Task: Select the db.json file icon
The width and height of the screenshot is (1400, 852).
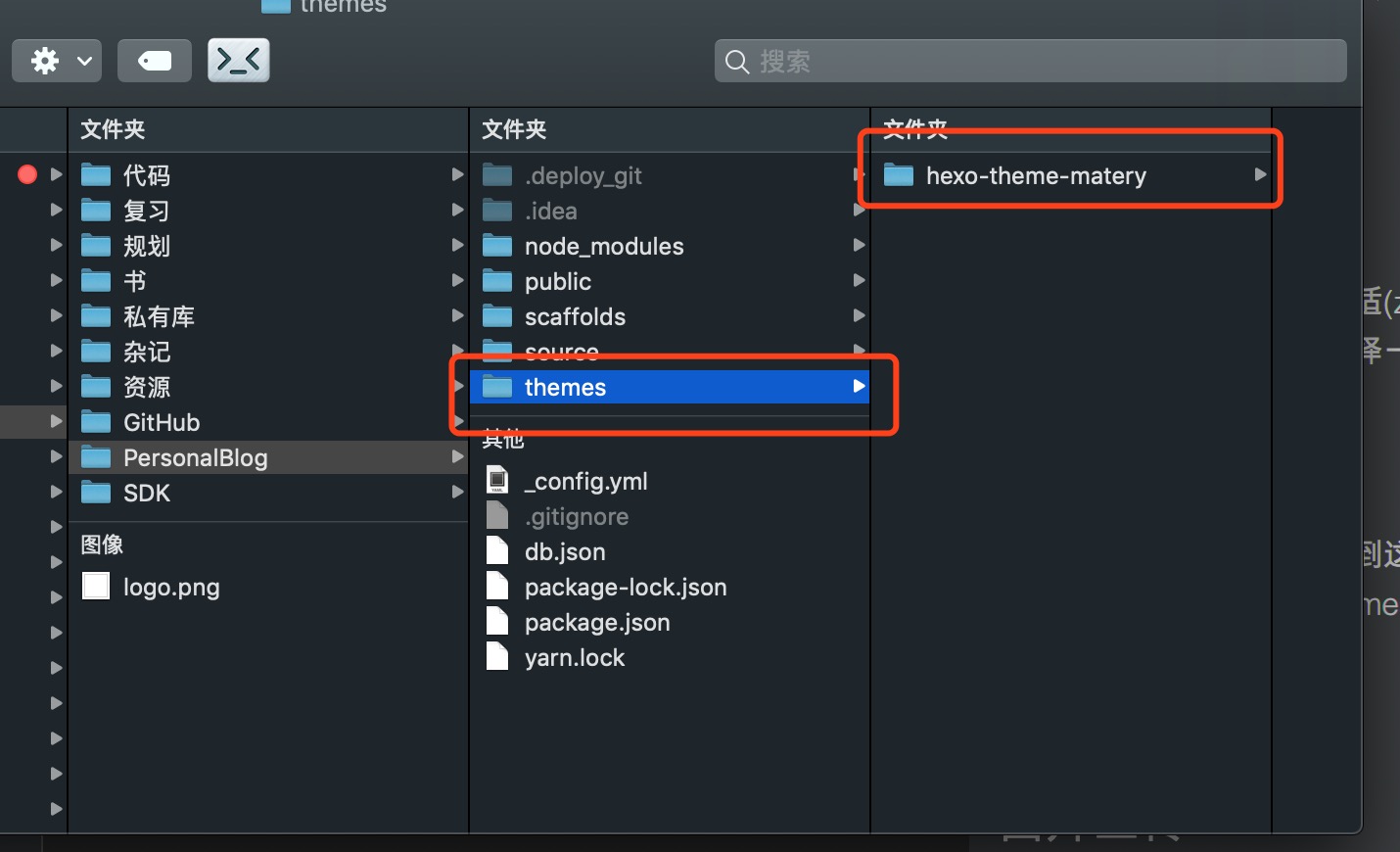Action: (x=497, y=550)
